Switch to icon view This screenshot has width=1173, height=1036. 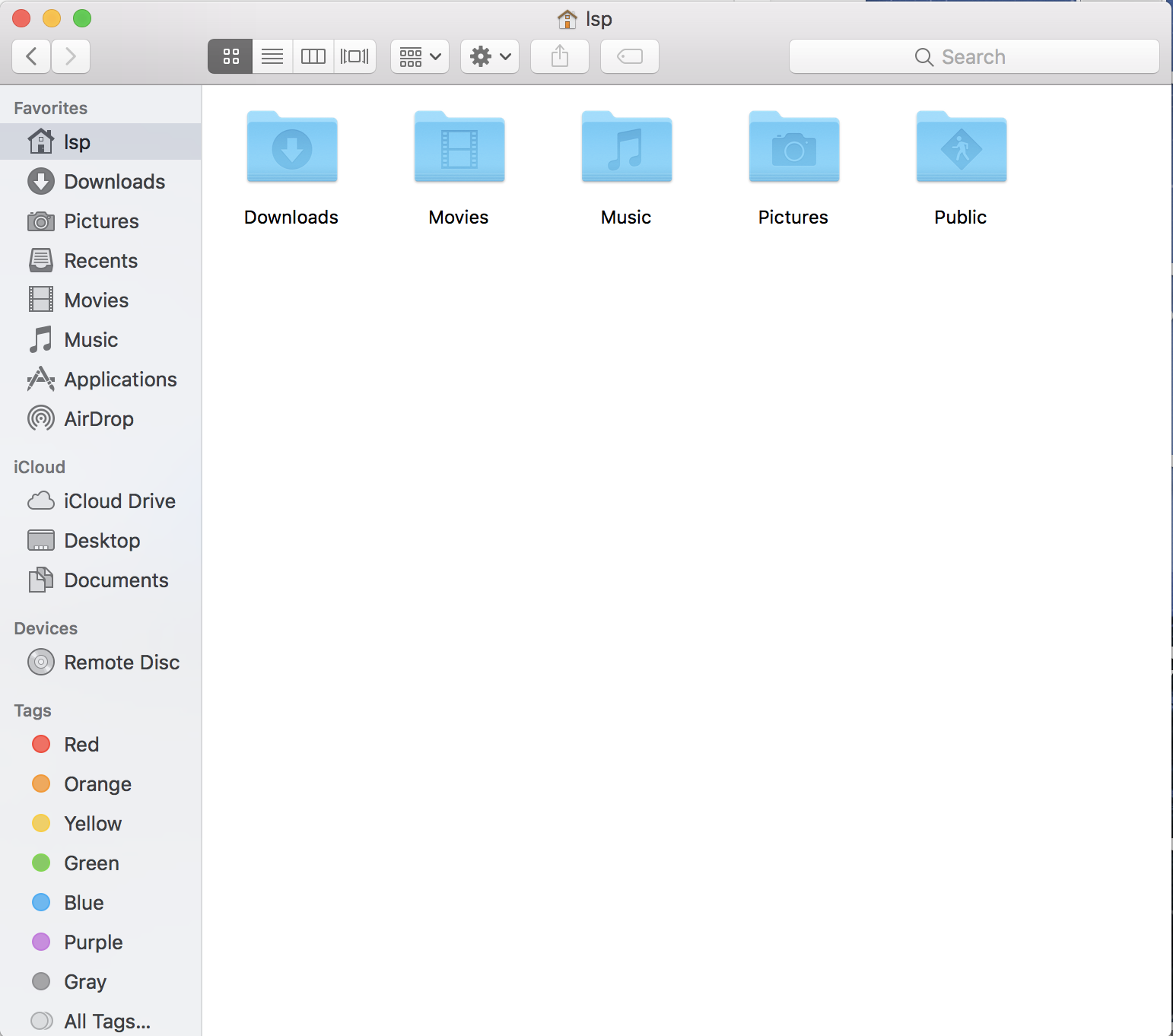tap(230, 56)
